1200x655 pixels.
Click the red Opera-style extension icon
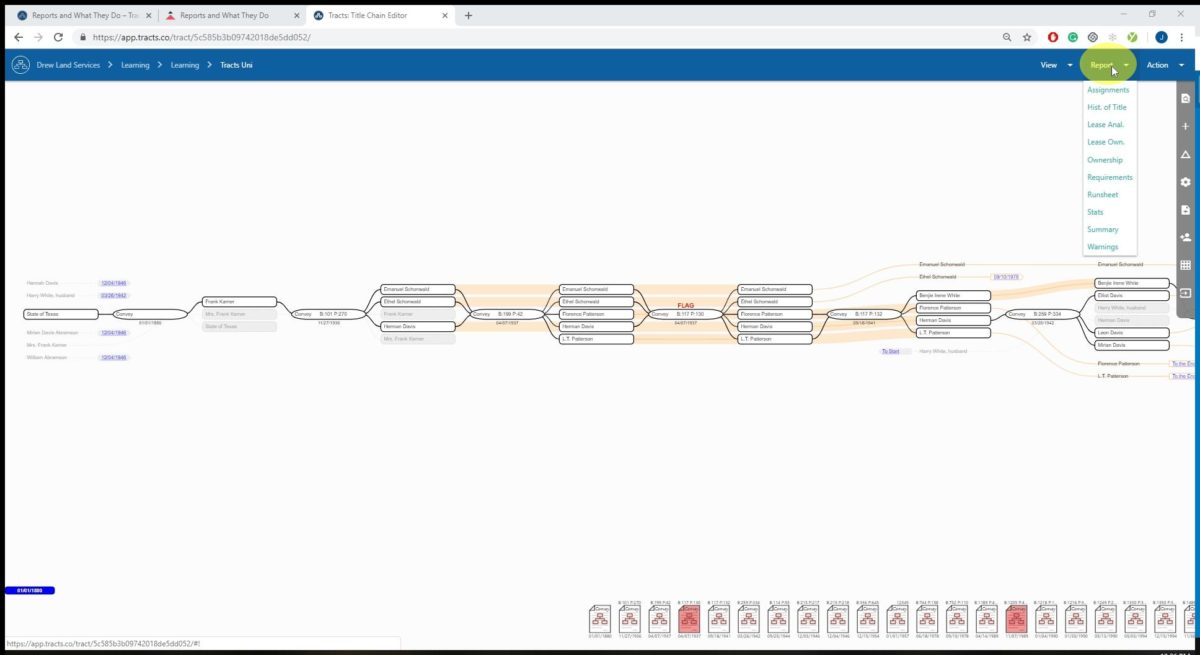pyautogui.click(x=1053, y=37)
